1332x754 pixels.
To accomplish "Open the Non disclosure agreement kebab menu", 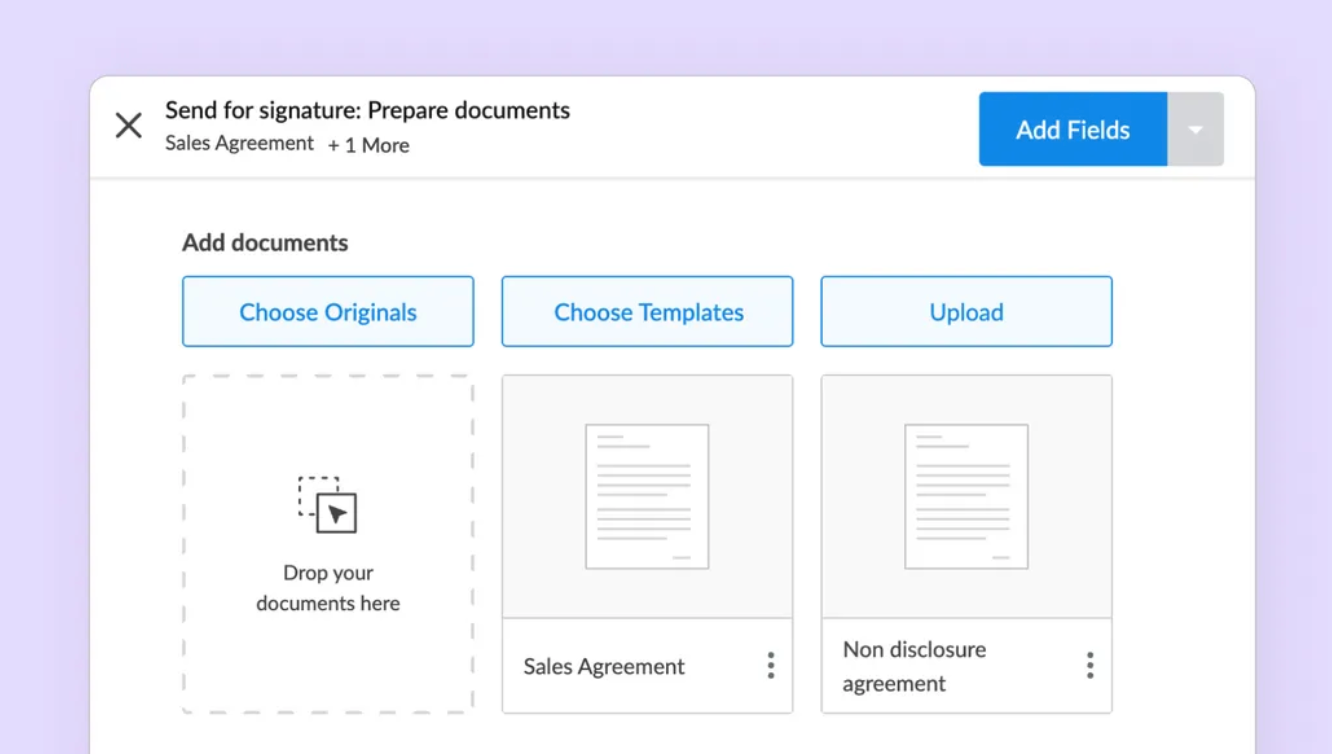I will 1089,665.
